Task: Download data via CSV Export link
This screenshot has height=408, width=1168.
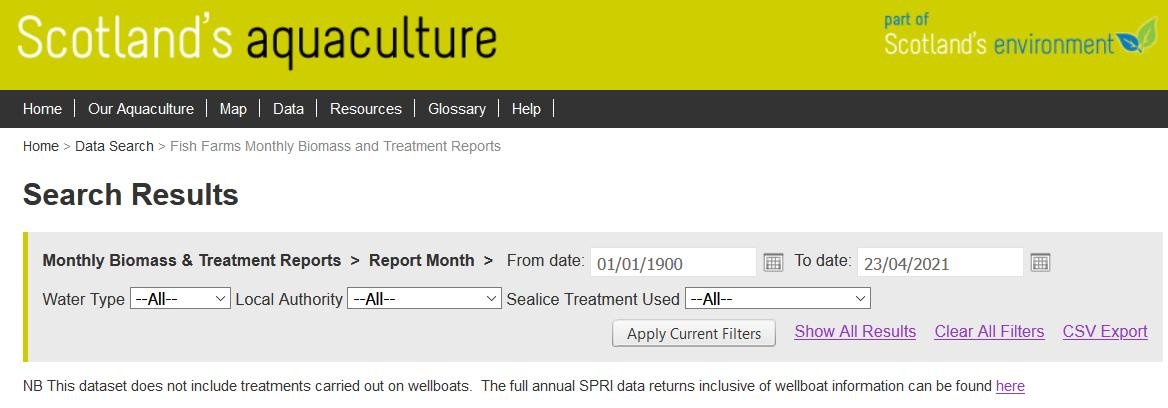Action: pyautogui.click(x=1105, y=332)
